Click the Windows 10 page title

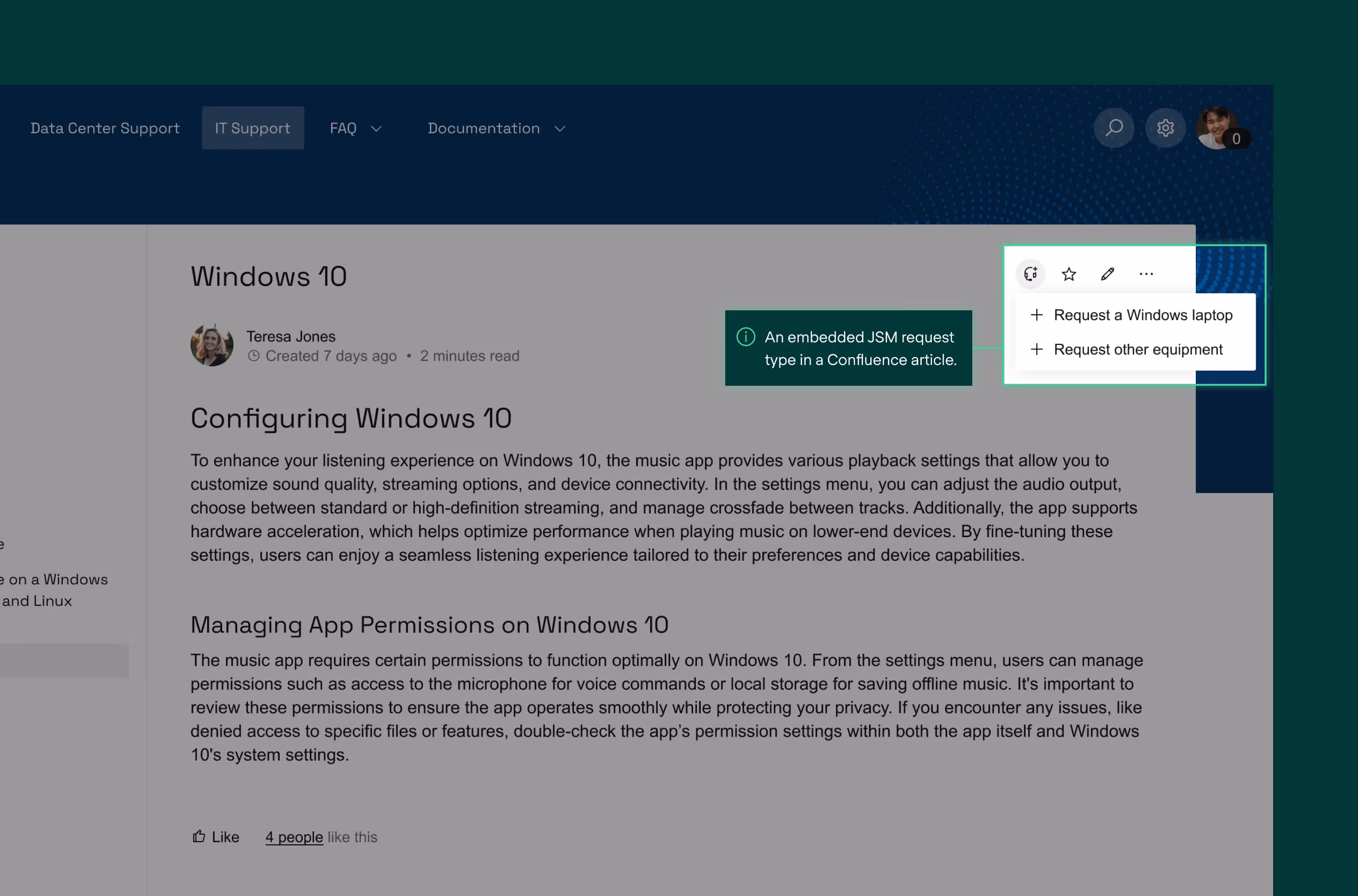click(x=268, y=276)
